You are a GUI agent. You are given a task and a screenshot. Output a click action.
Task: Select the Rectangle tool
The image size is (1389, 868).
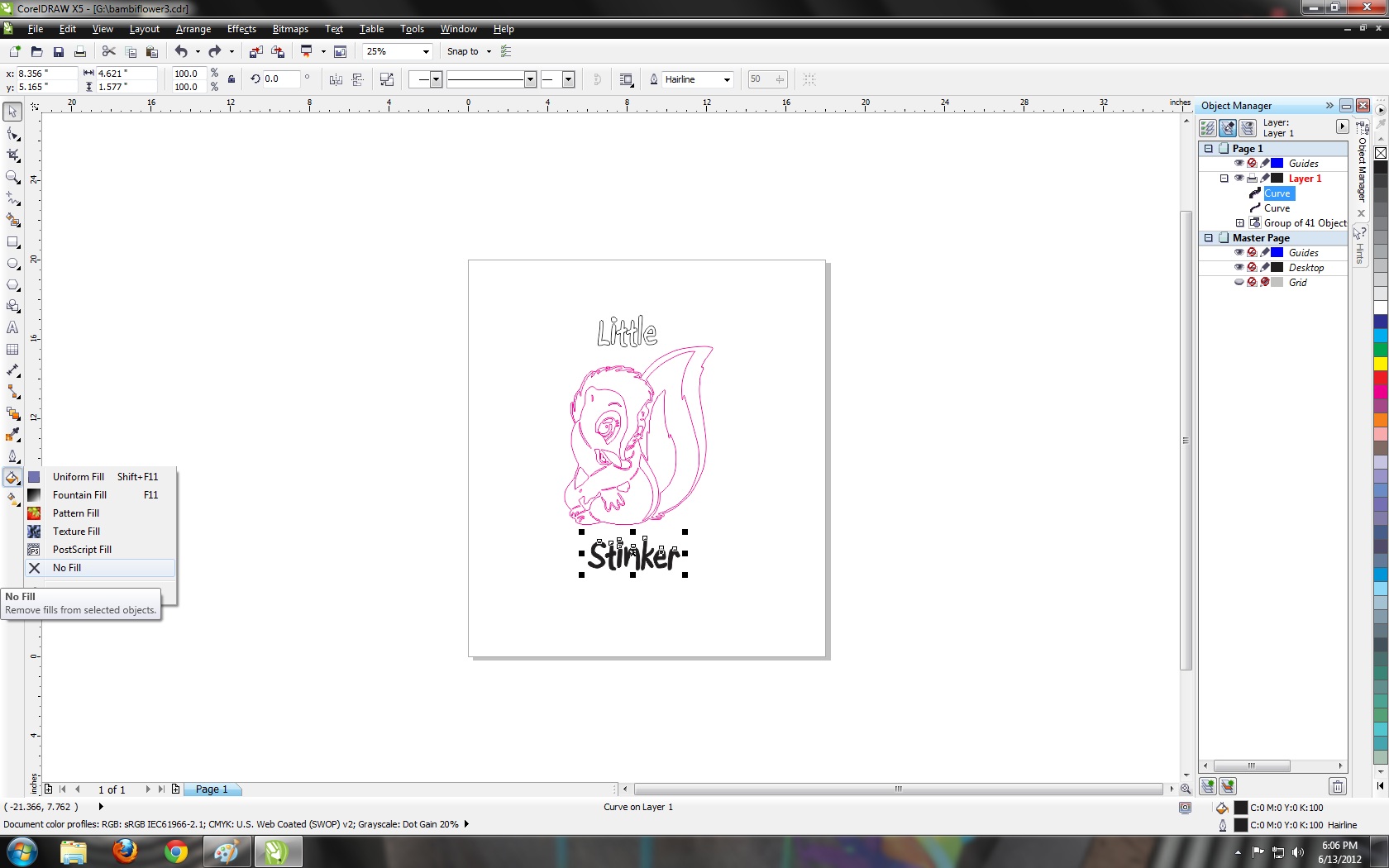12,242
